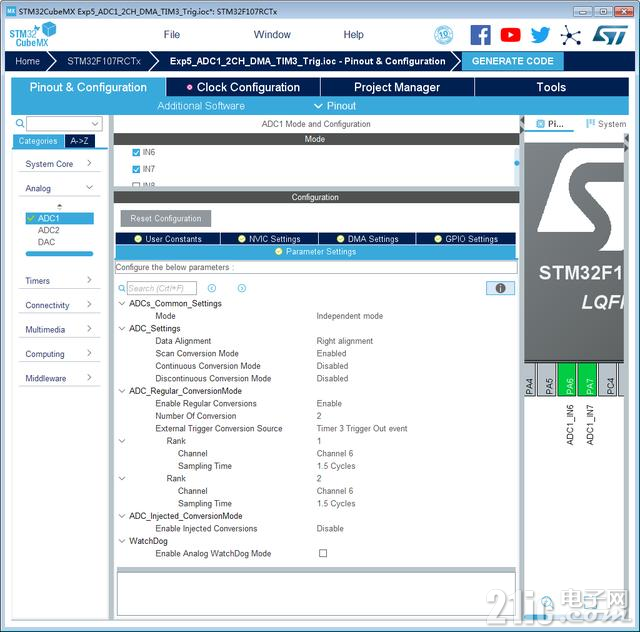Enable Analog WatchDog Mode checkbox
640x632 pixels.
[x=323, y=553]
